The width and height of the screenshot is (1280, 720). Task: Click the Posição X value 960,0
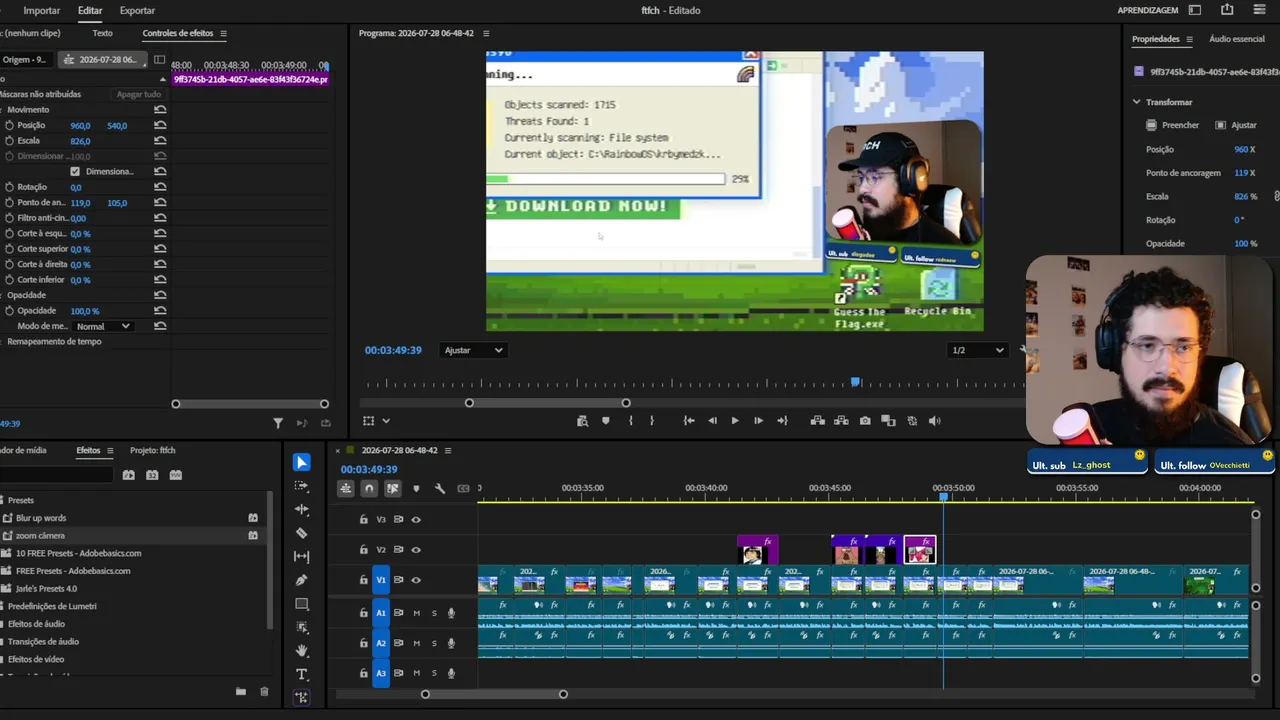tap(80, 125)
